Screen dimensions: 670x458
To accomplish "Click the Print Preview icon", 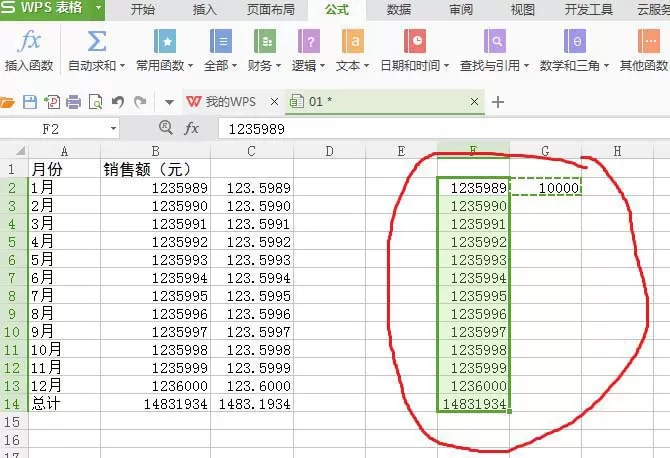I will click(x=95, y=102).
